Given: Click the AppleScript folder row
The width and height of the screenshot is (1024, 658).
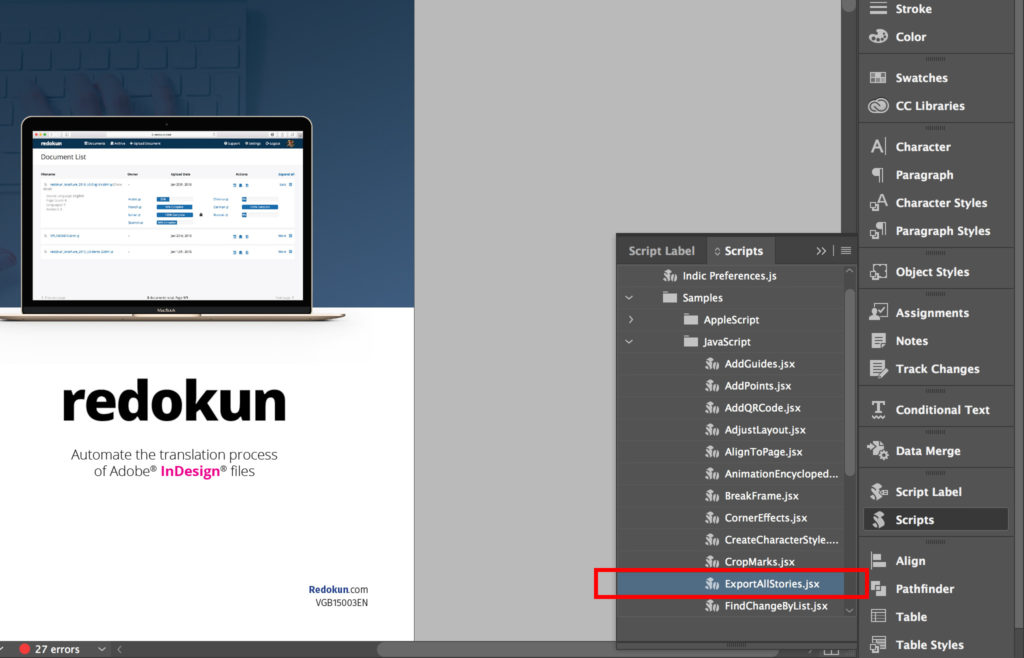Looking at the screenshot, I should 731,320.
